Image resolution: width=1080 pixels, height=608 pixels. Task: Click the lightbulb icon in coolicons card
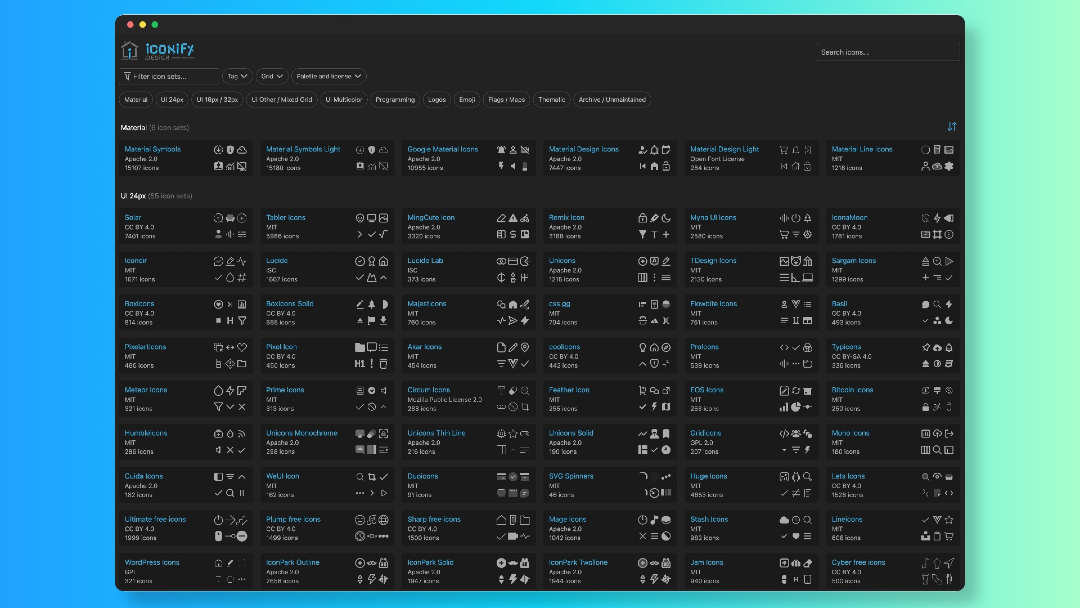(643, 348)
